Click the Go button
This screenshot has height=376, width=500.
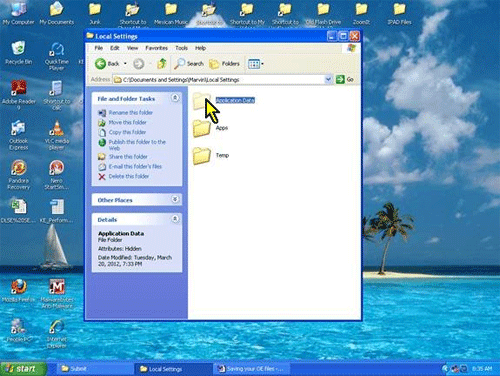pos(345,79)
